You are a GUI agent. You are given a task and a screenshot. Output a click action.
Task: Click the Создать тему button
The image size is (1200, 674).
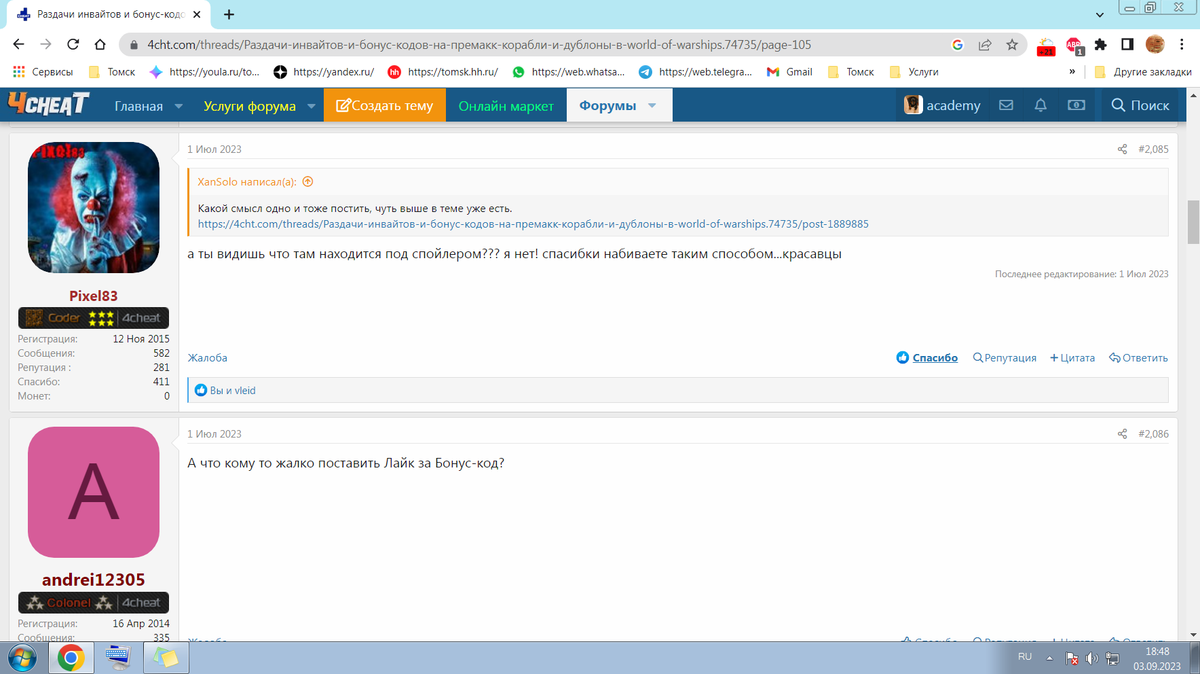coord(384,106)
